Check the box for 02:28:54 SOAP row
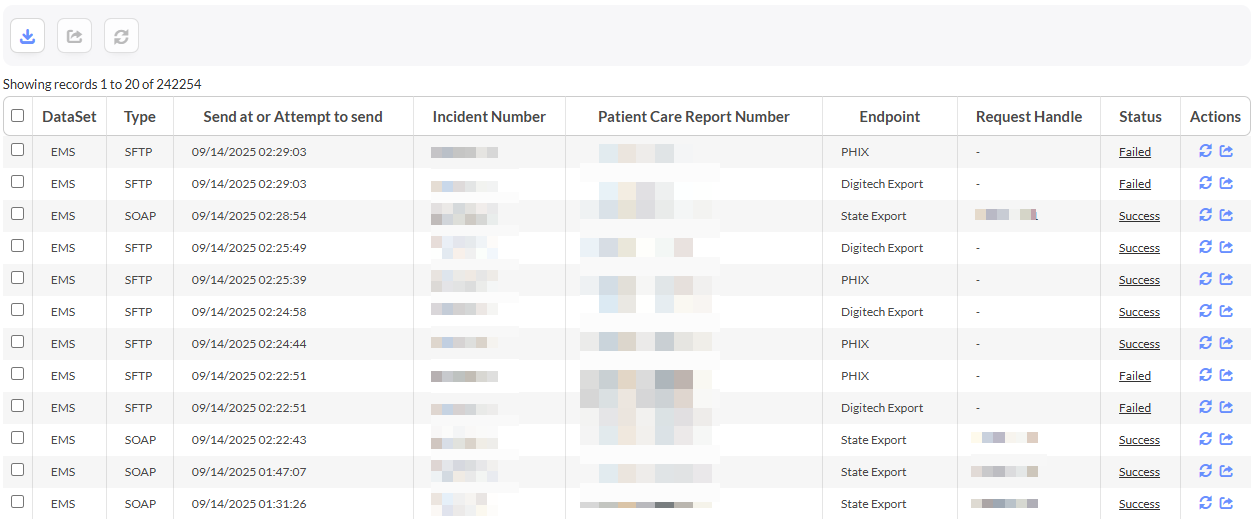Viewport: 1255px width, 519px height. [x=17, y=214]
